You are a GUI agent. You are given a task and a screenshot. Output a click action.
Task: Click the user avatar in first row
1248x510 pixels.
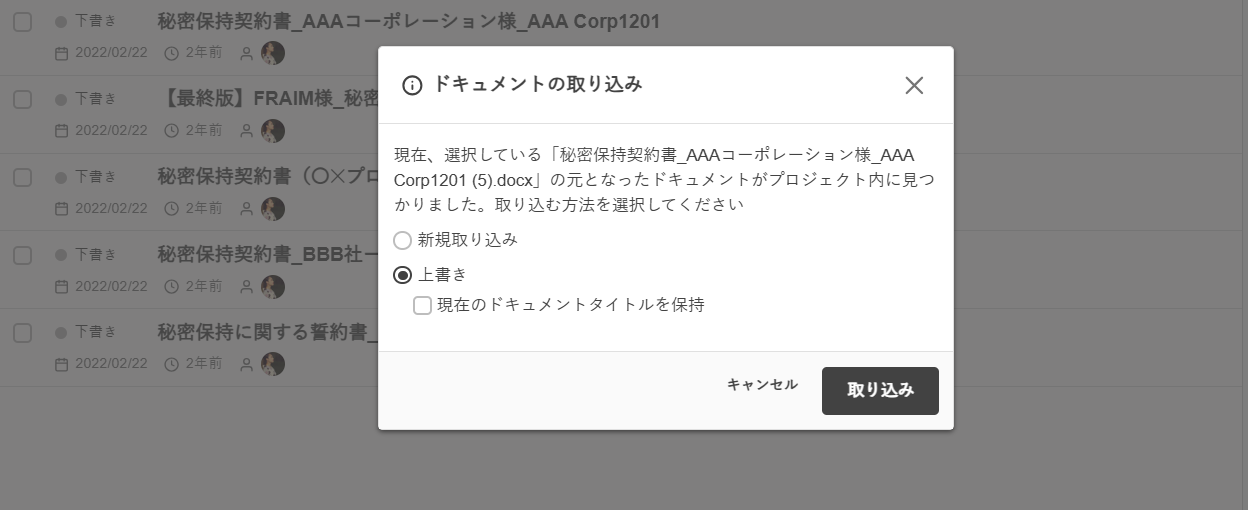coord(273,53)
